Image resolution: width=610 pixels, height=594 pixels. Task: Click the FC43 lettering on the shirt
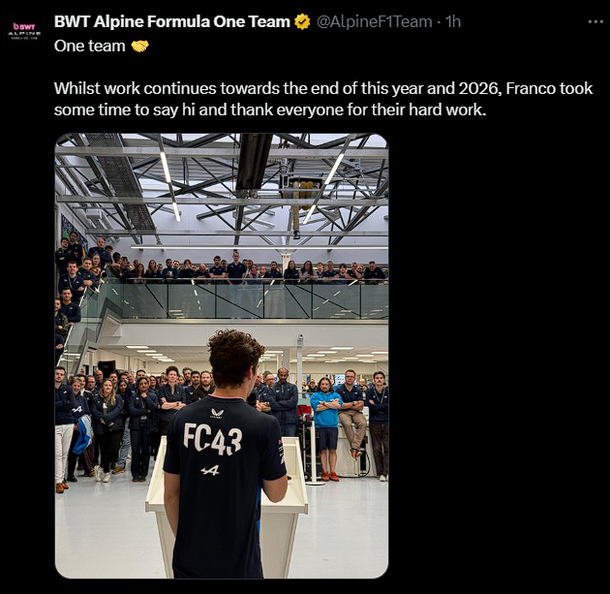(212, 438)
